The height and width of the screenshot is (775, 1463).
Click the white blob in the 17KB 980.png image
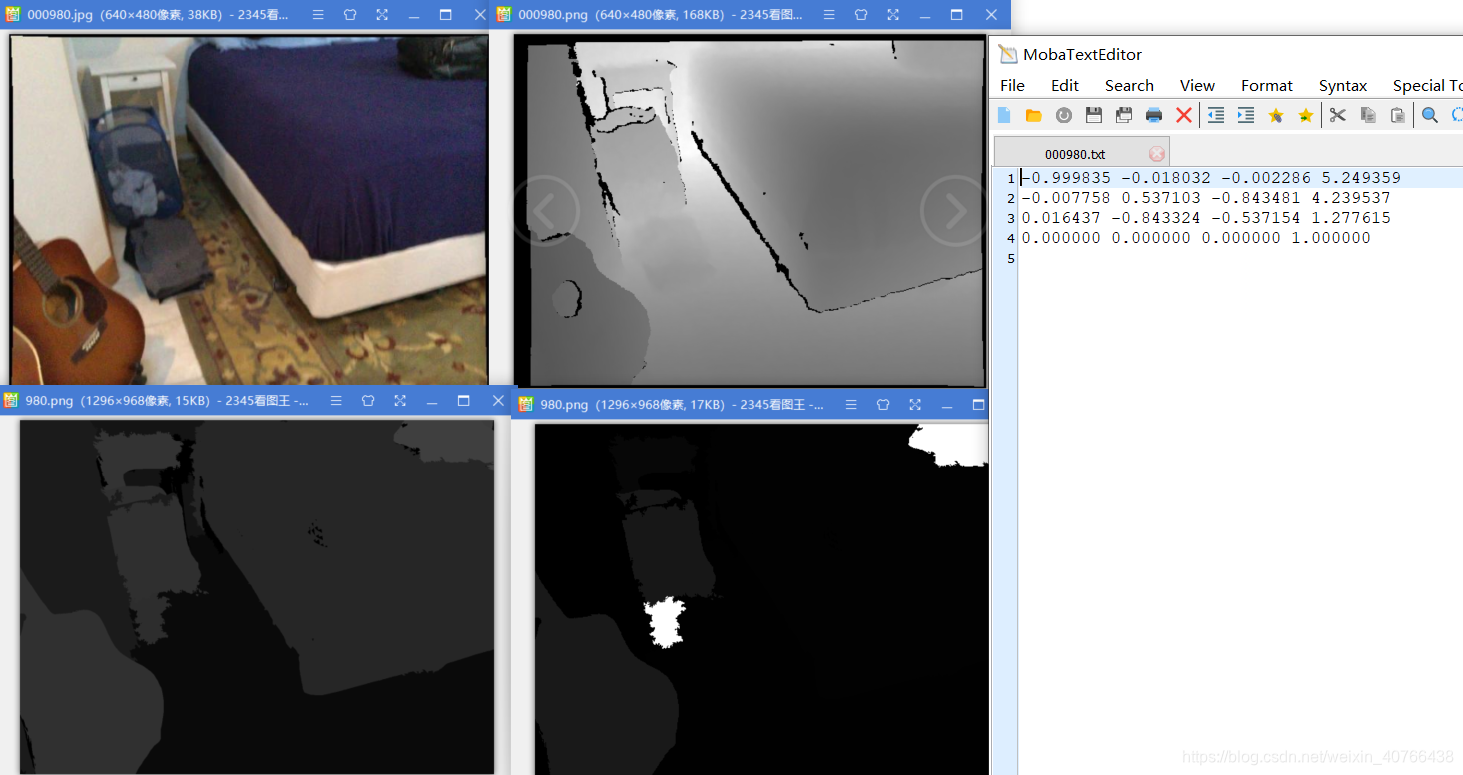(666, 622)
